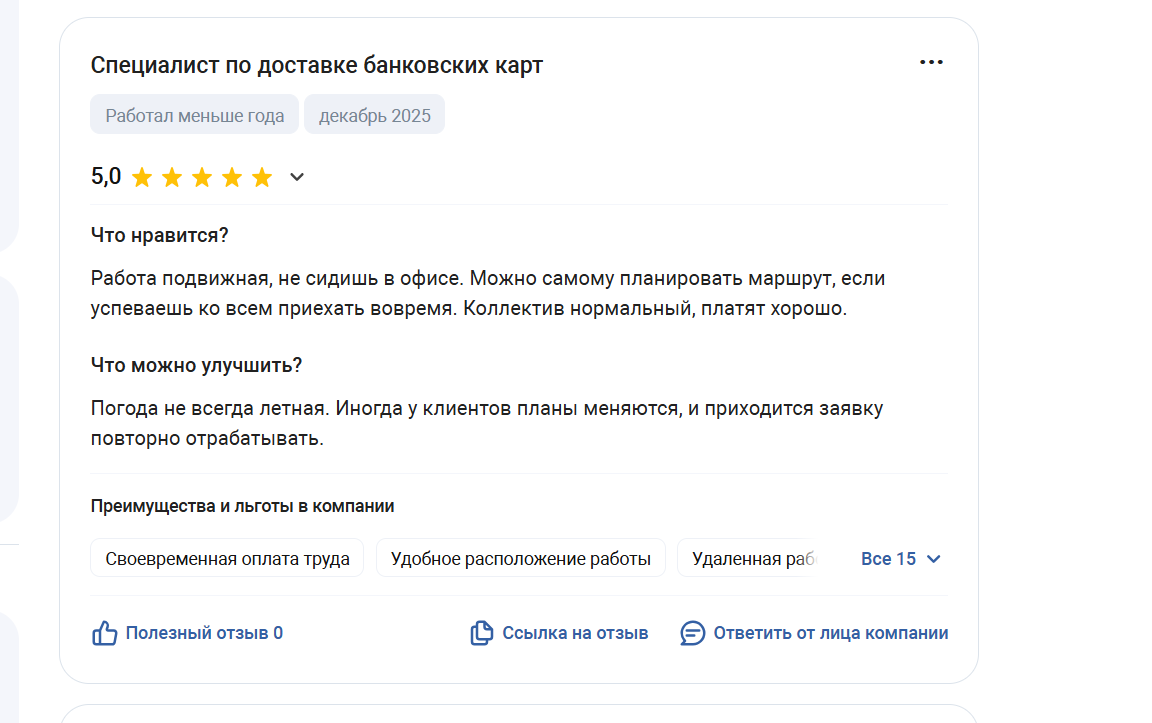The height and width of the screenshot is (723, 1152).
Task: Open the three-dots review options menu
Action: pyautogui.click(x=931, y=63)
